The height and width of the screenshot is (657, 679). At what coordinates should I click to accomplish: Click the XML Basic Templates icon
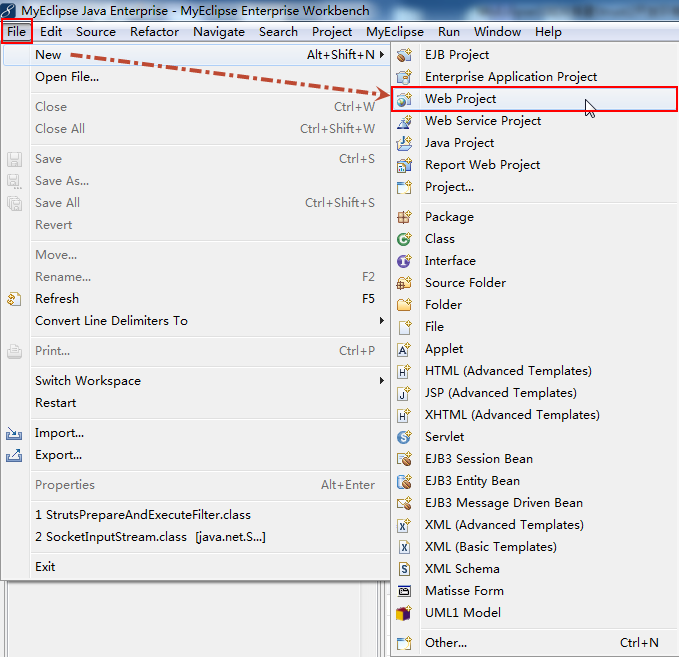point(404,547)
